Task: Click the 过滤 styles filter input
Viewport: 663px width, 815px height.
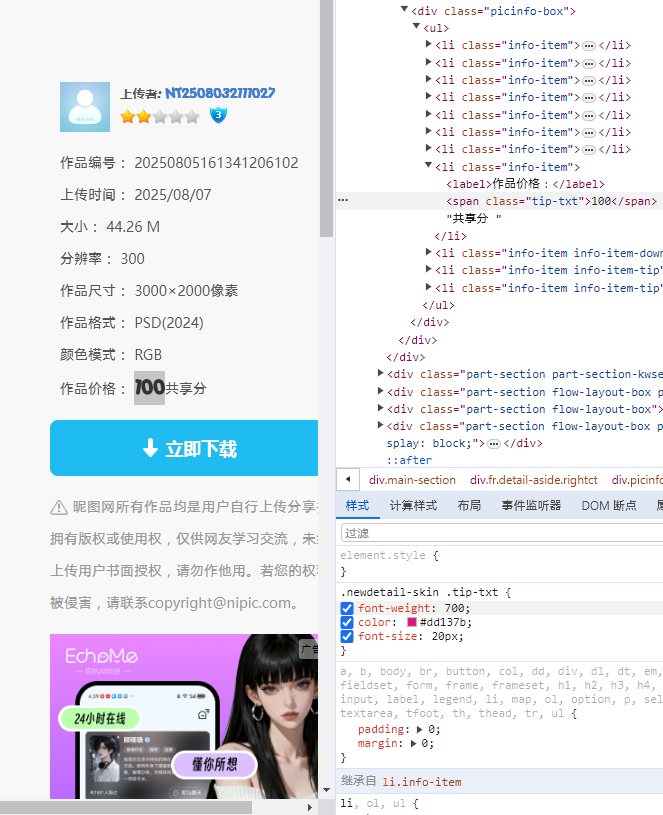Action: point(500,533)
